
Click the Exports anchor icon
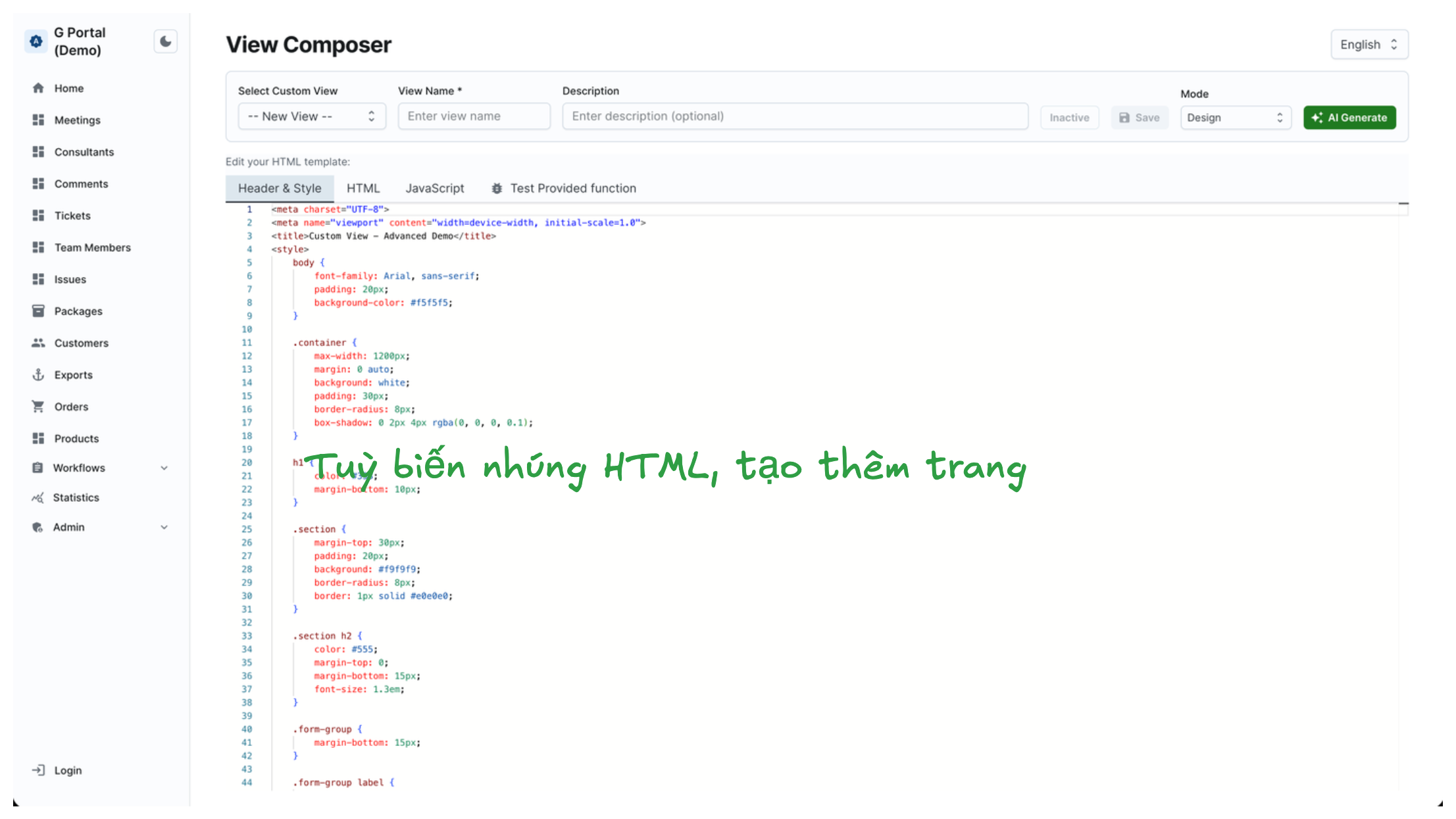[38, 375]
